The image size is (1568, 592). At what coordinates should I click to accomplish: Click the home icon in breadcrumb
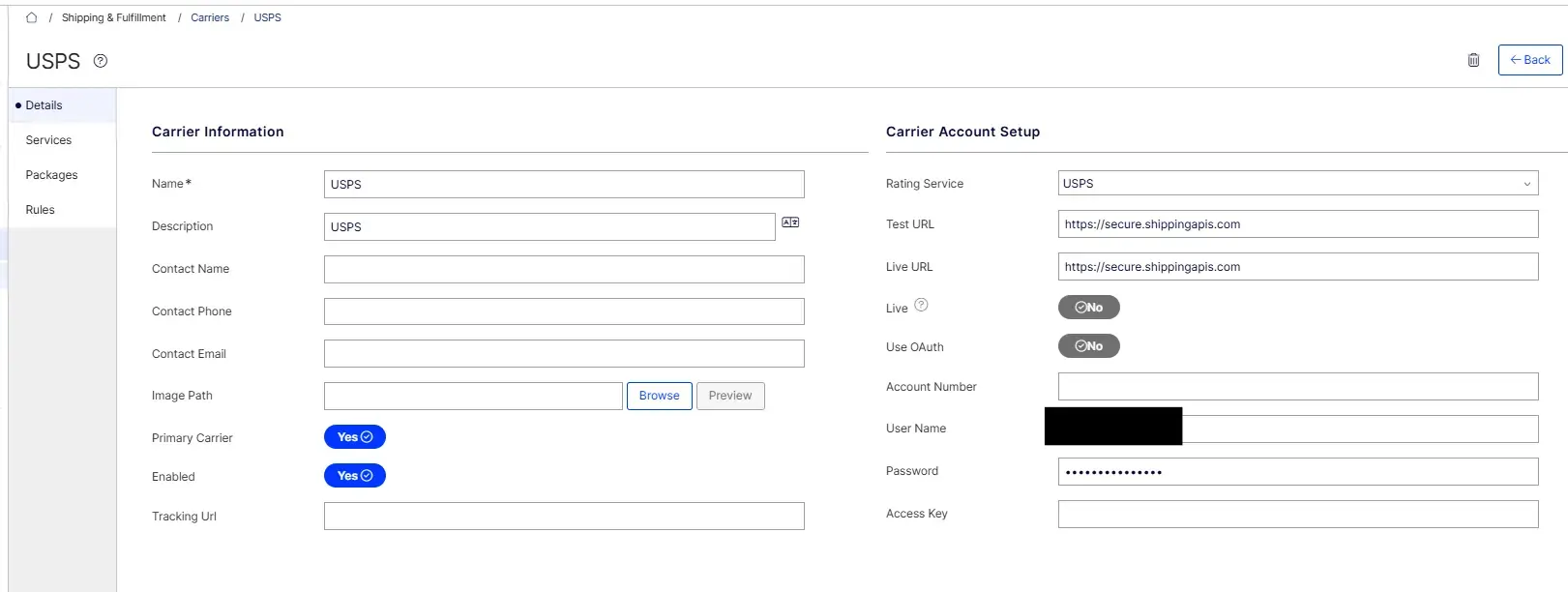(31, 17)
